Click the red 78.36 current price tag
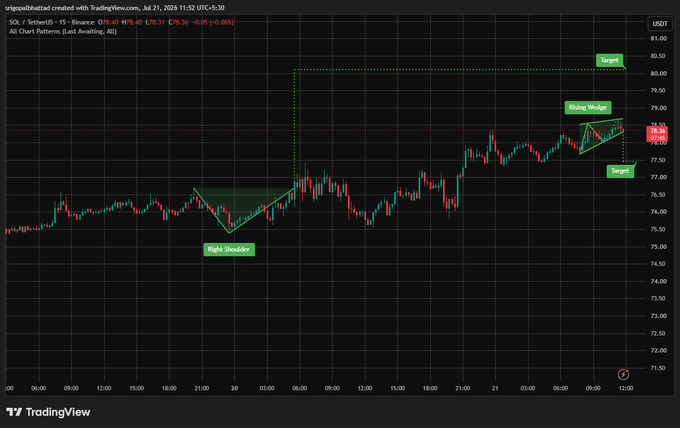The image size is (680, 428). click(657, 134)
